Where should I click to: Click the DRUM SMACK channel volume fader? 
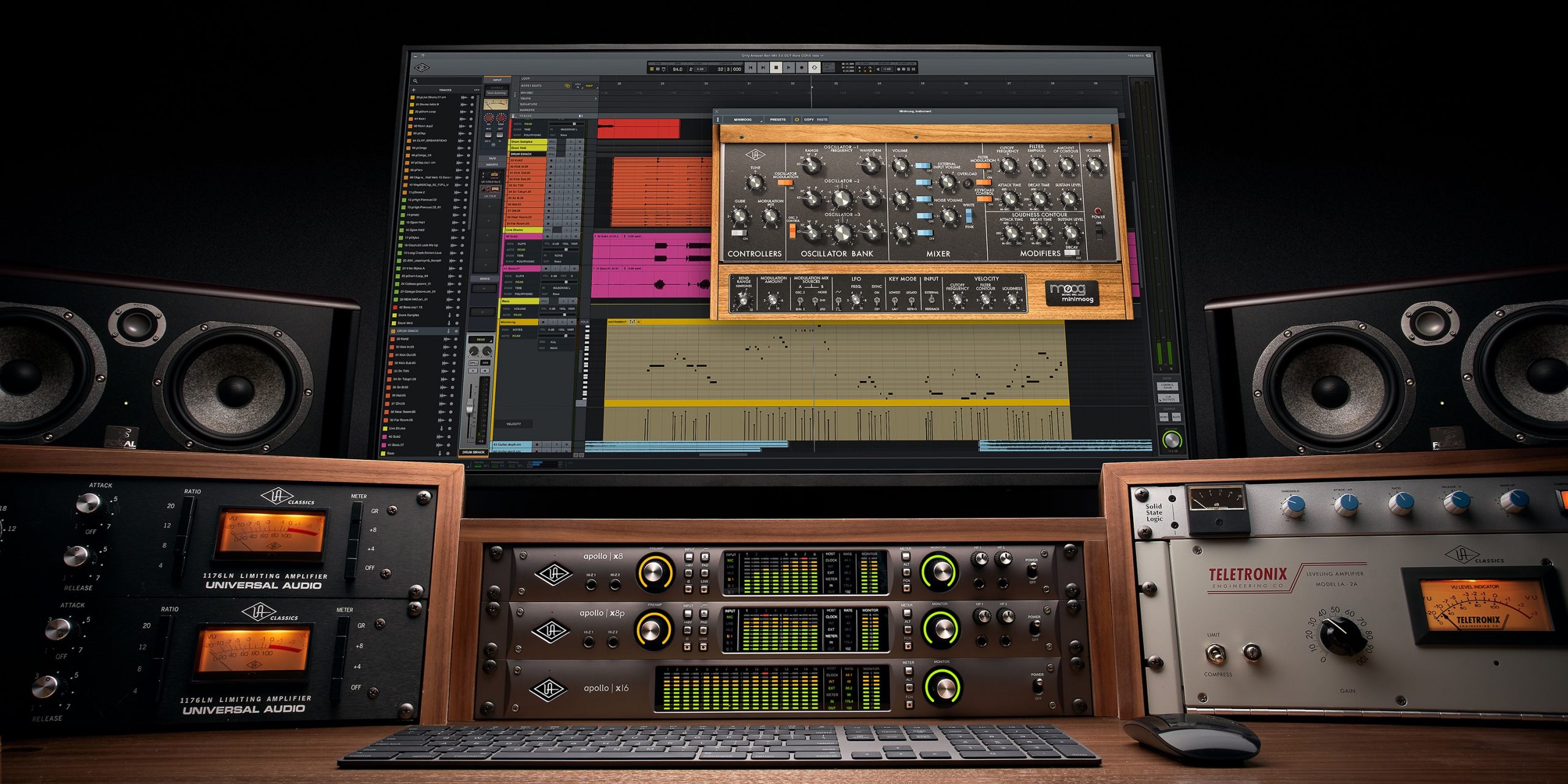470,406
